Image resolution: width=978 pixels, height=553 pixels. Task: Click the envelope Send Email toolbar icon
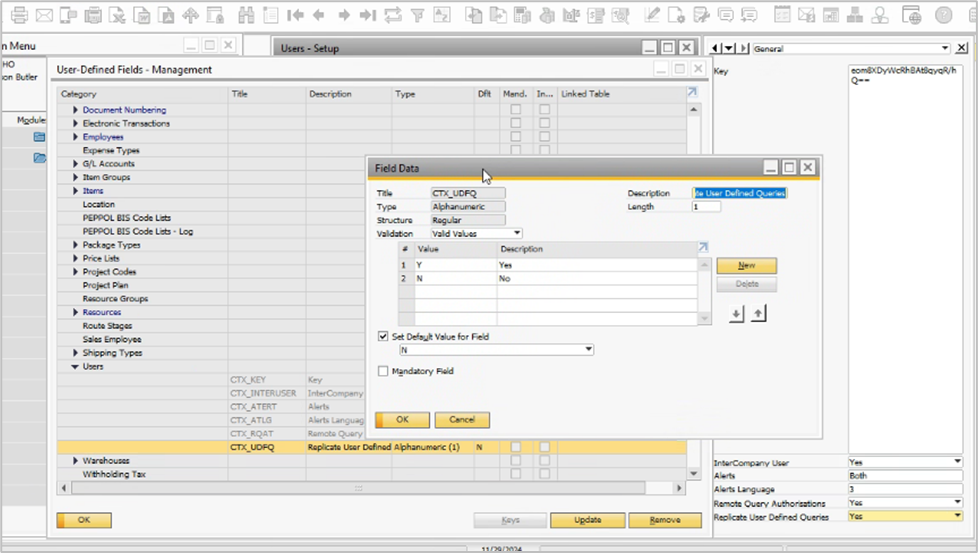pos(43,15)
